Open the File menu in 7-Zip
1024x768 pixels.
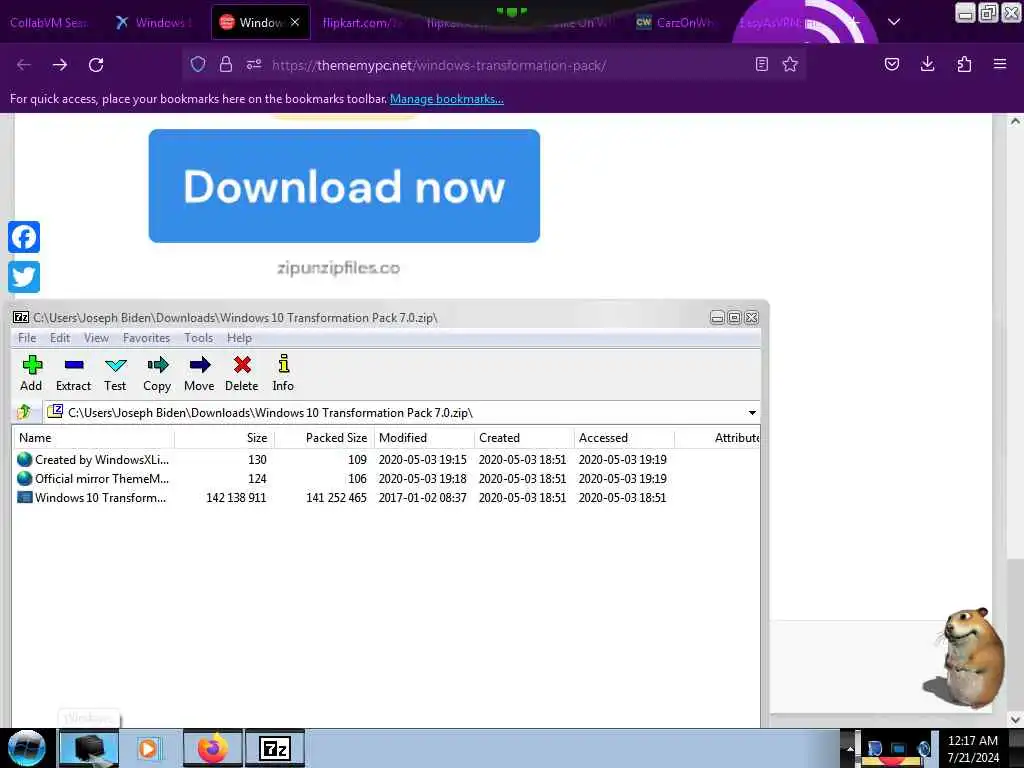coord(27,338)
